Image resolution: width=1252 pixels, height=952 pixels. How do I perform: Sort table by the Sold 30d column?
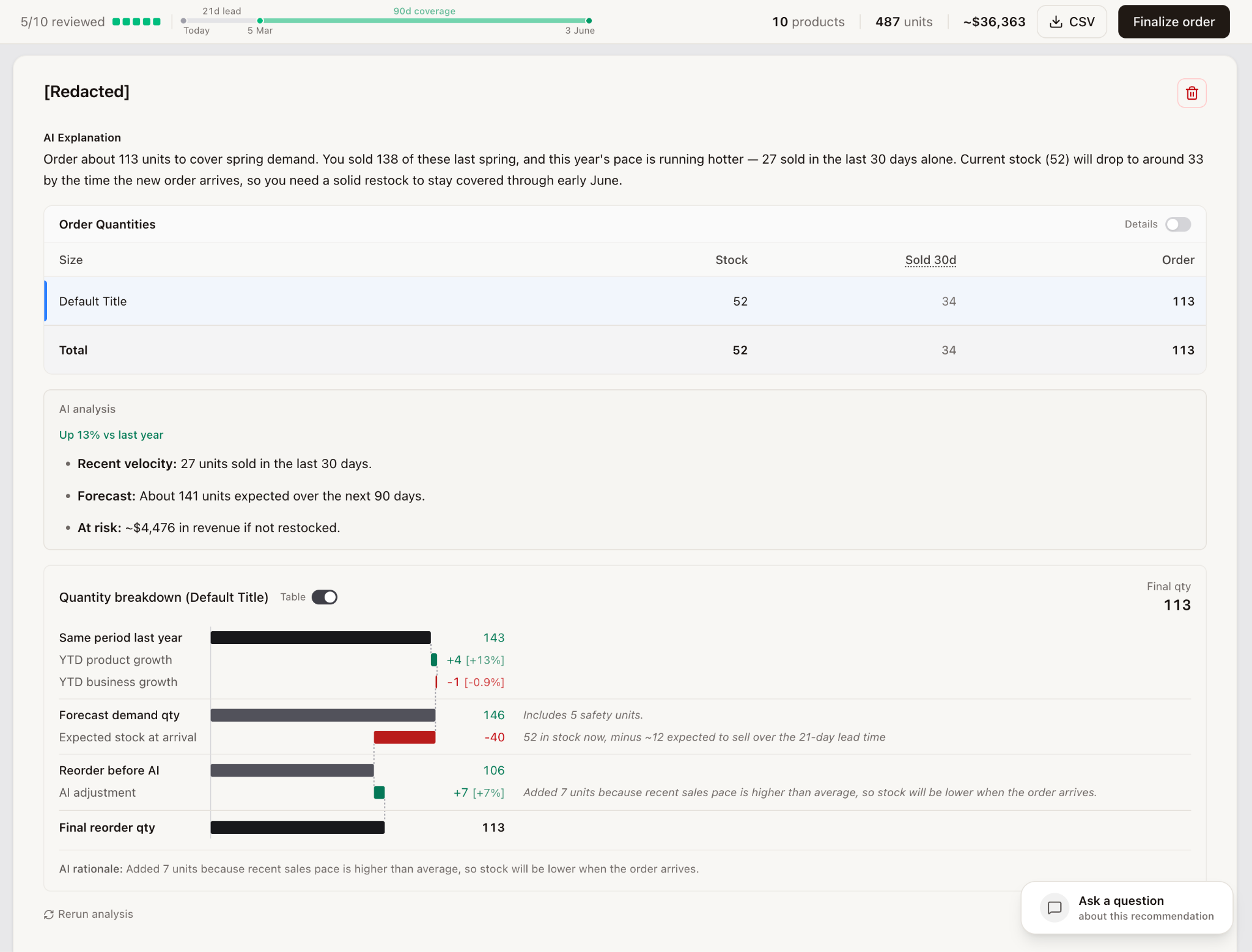click(930, 260)
